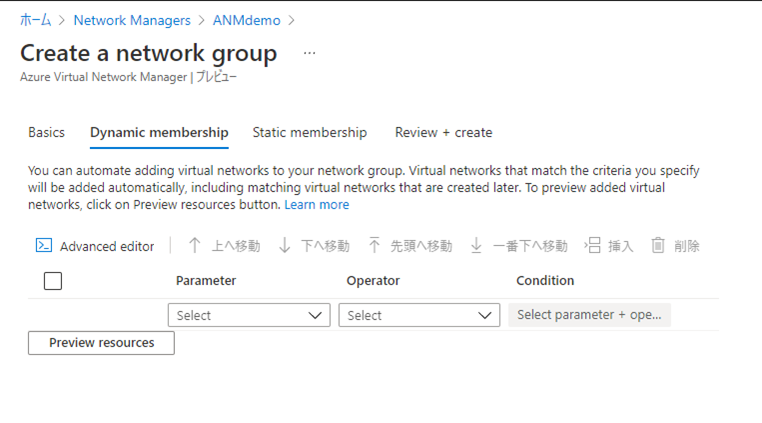Click the move down arrow icon

tap(285, 246)
